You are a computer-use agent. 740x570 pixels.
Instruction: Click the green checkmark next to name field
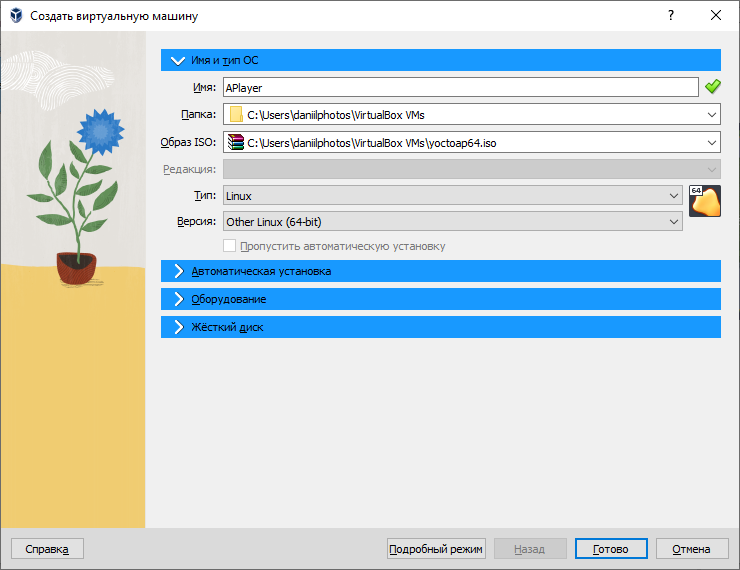[x=712, y=87]
